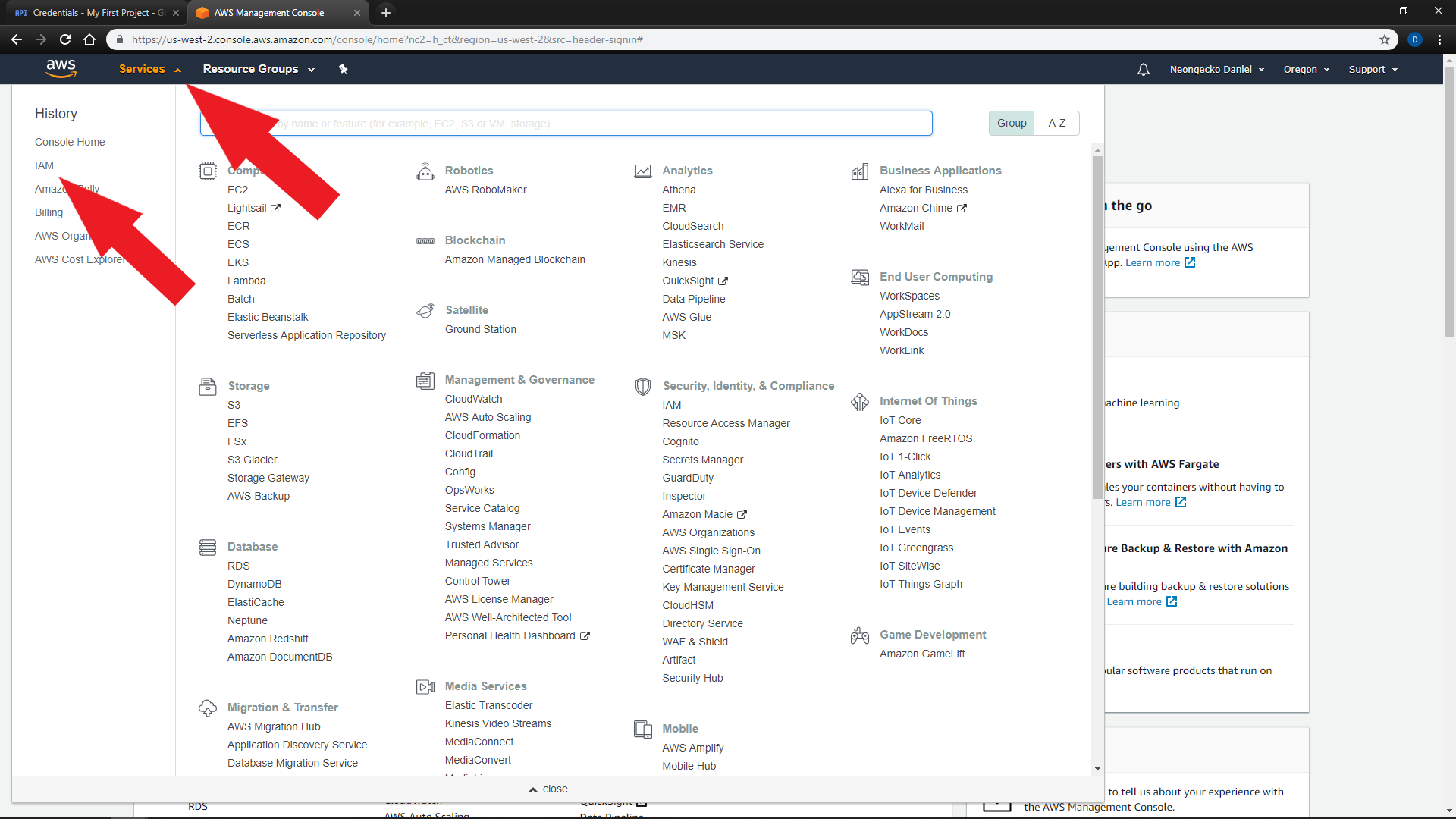Open a new browser tab
Screen dimensions: 1456x819
385,12
